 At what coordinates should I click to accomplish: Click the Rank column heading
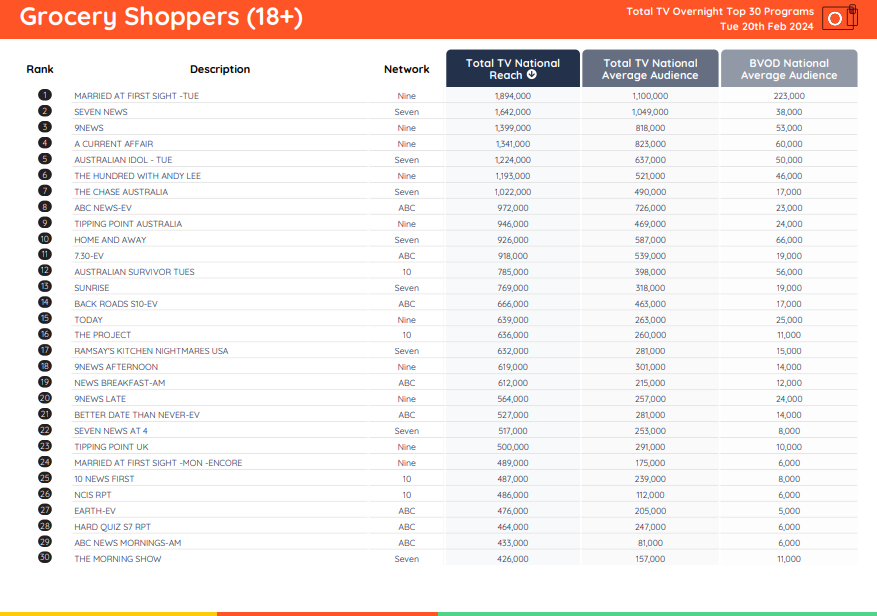pyautogui.click(x=40, y=69)
